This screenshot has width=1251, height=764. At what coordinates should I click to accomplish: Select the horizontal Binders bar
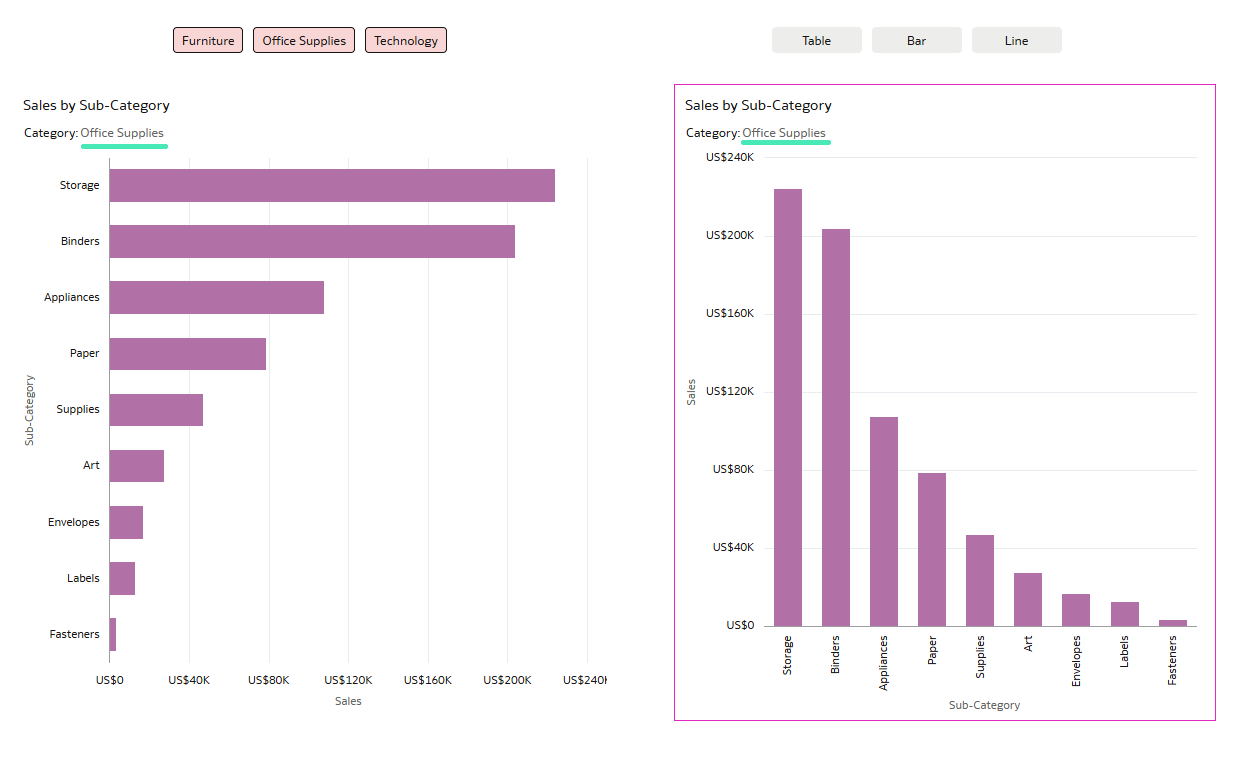(x=312, y=242)
